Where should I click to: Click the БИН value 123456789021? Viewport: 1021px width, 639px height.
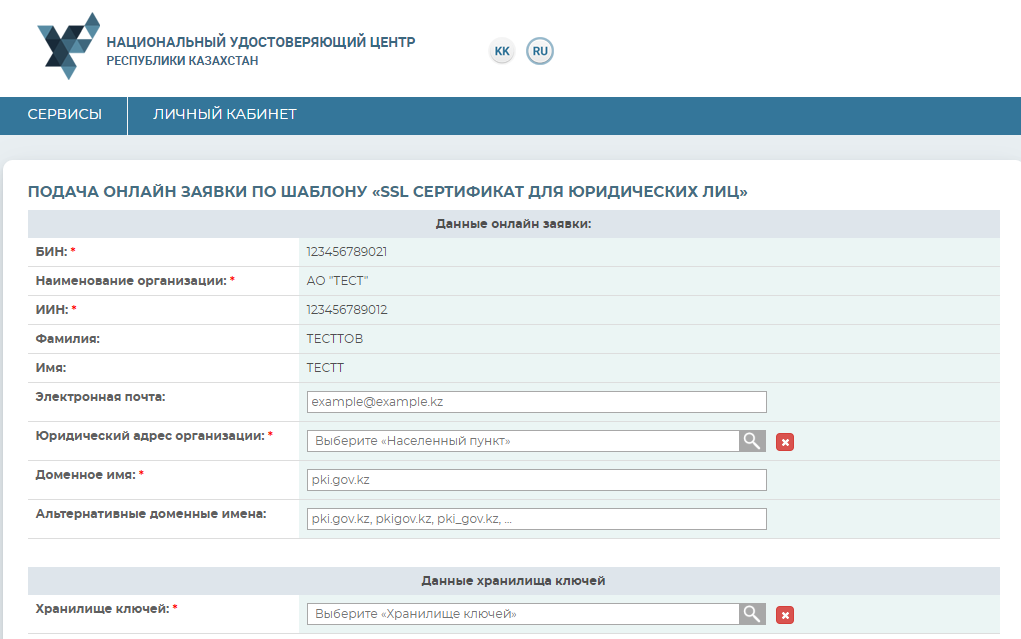pos(347,252)
